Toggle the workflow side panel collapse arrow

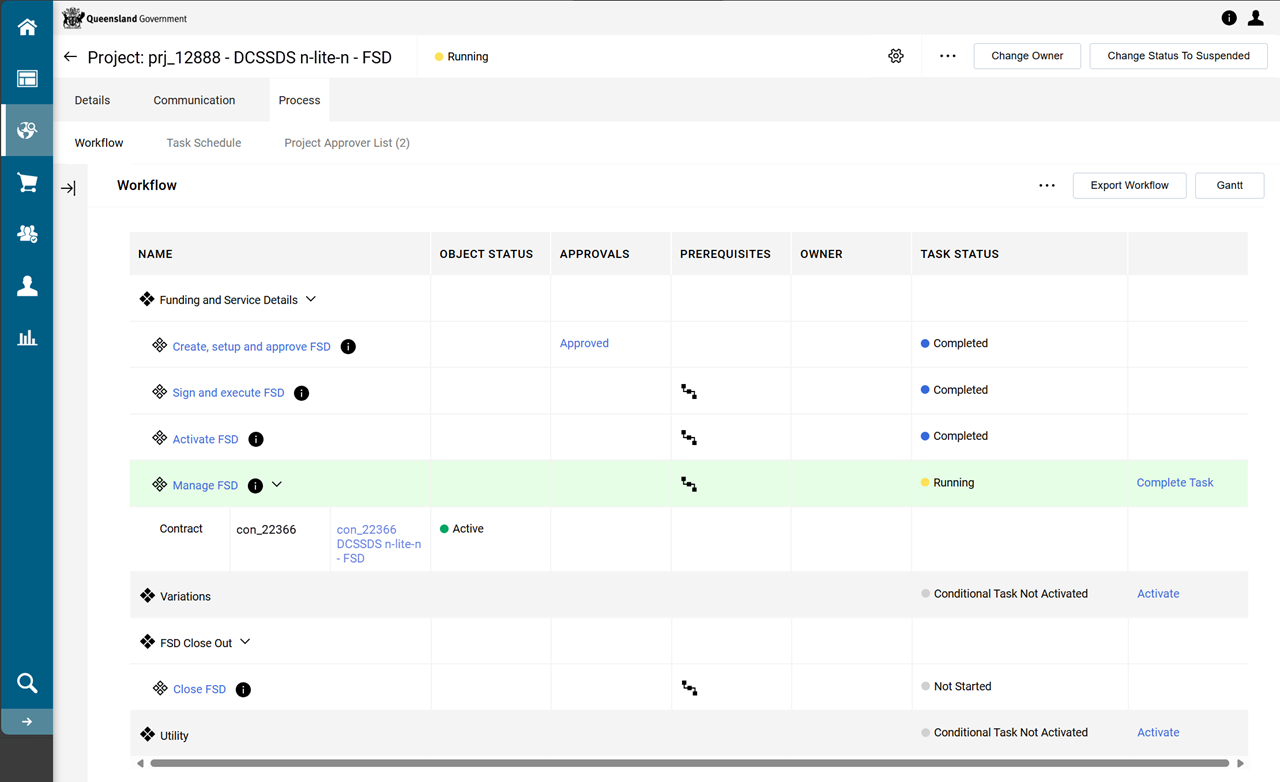pyautogui.click(x=68, y=188)
